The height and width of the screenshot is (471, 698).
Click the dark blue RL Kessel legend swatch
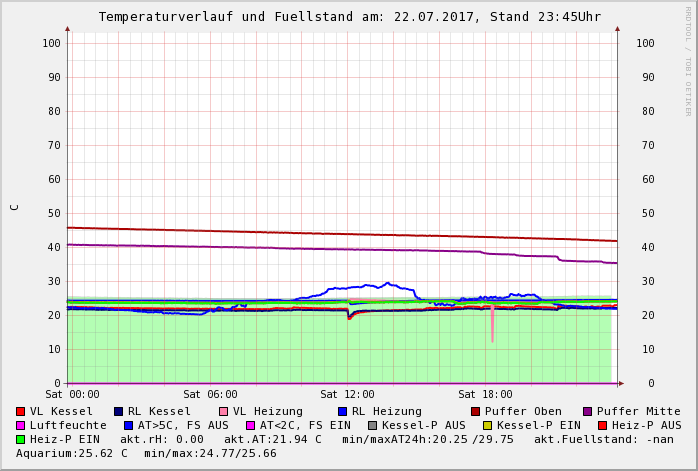(x=118, y=412)
